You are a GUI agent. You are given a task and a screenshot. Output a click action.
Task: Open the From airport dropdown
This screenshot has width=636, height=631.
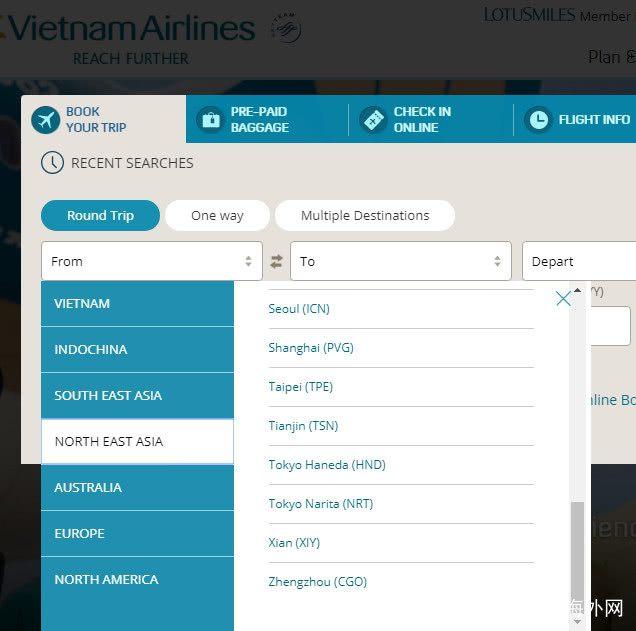[151, 261]
